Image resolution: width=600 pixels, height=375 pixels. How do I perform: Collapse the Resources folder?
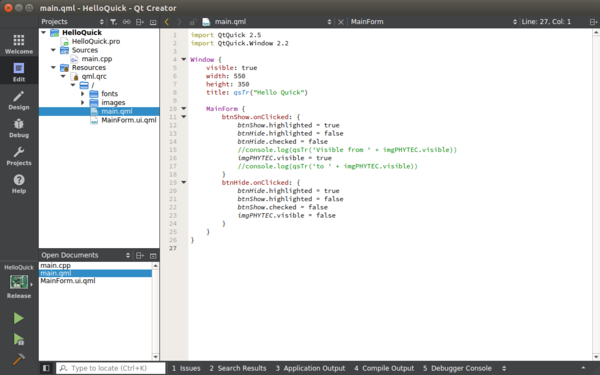point(53,68)
